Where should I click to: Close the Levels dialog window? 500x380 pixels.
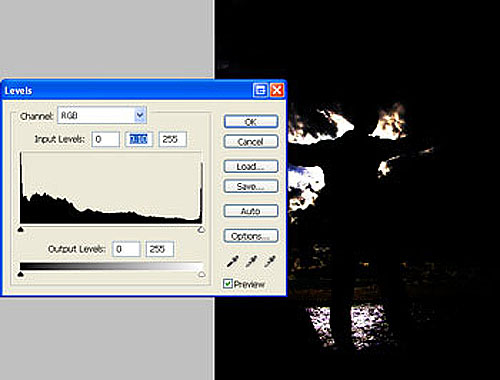(277, 90)
